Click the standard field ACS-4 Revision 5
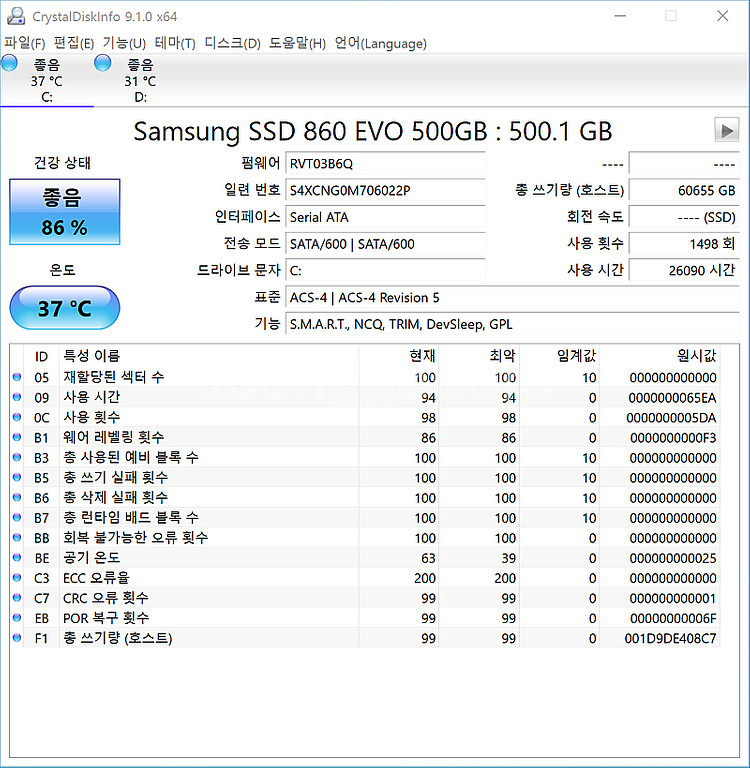The width and height of the screenshot is (750, 768). (x=512, y=297)
